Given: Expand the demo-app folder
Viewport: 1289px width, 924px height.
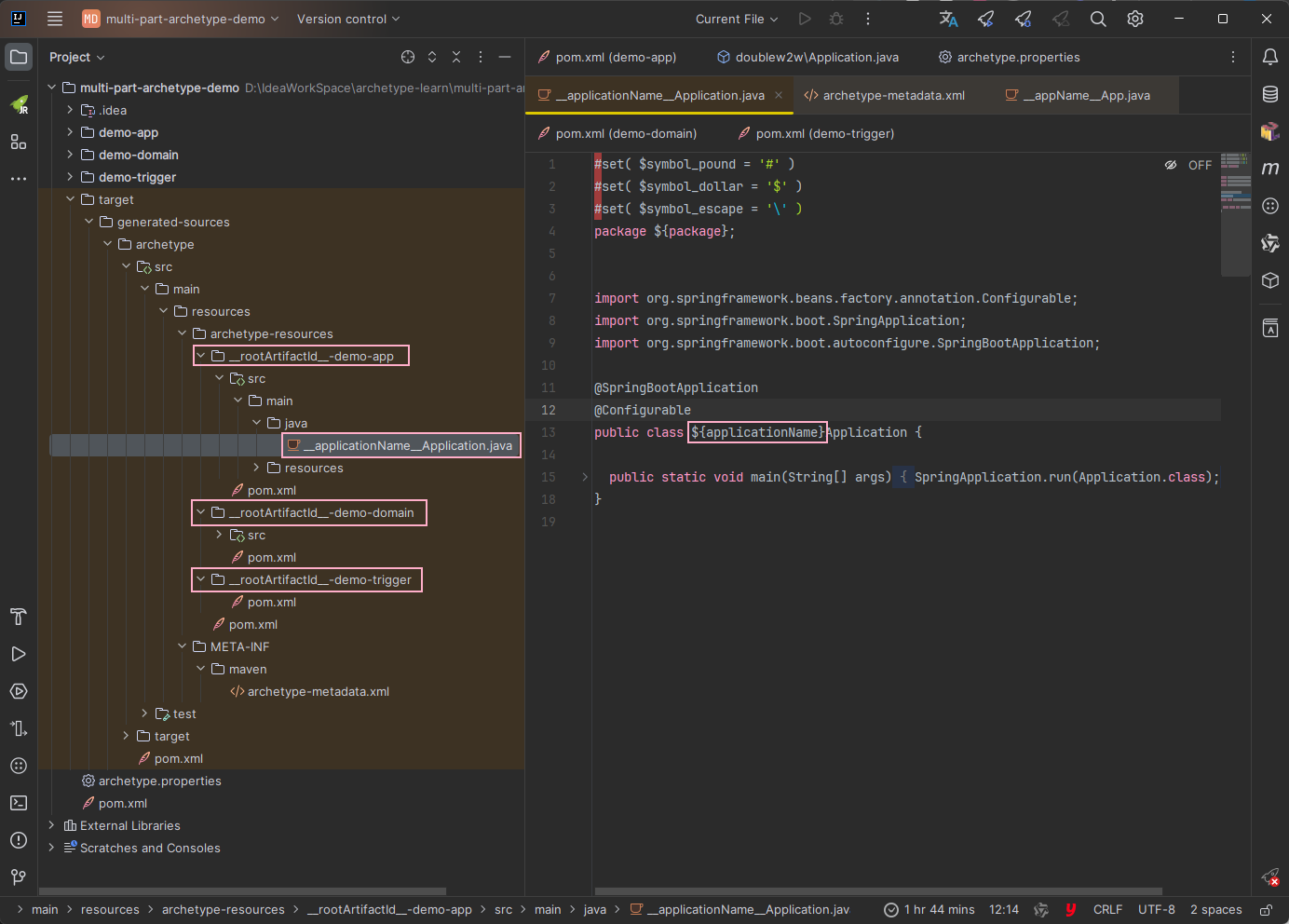Looking at the screenshot, I should pos(70,132).
